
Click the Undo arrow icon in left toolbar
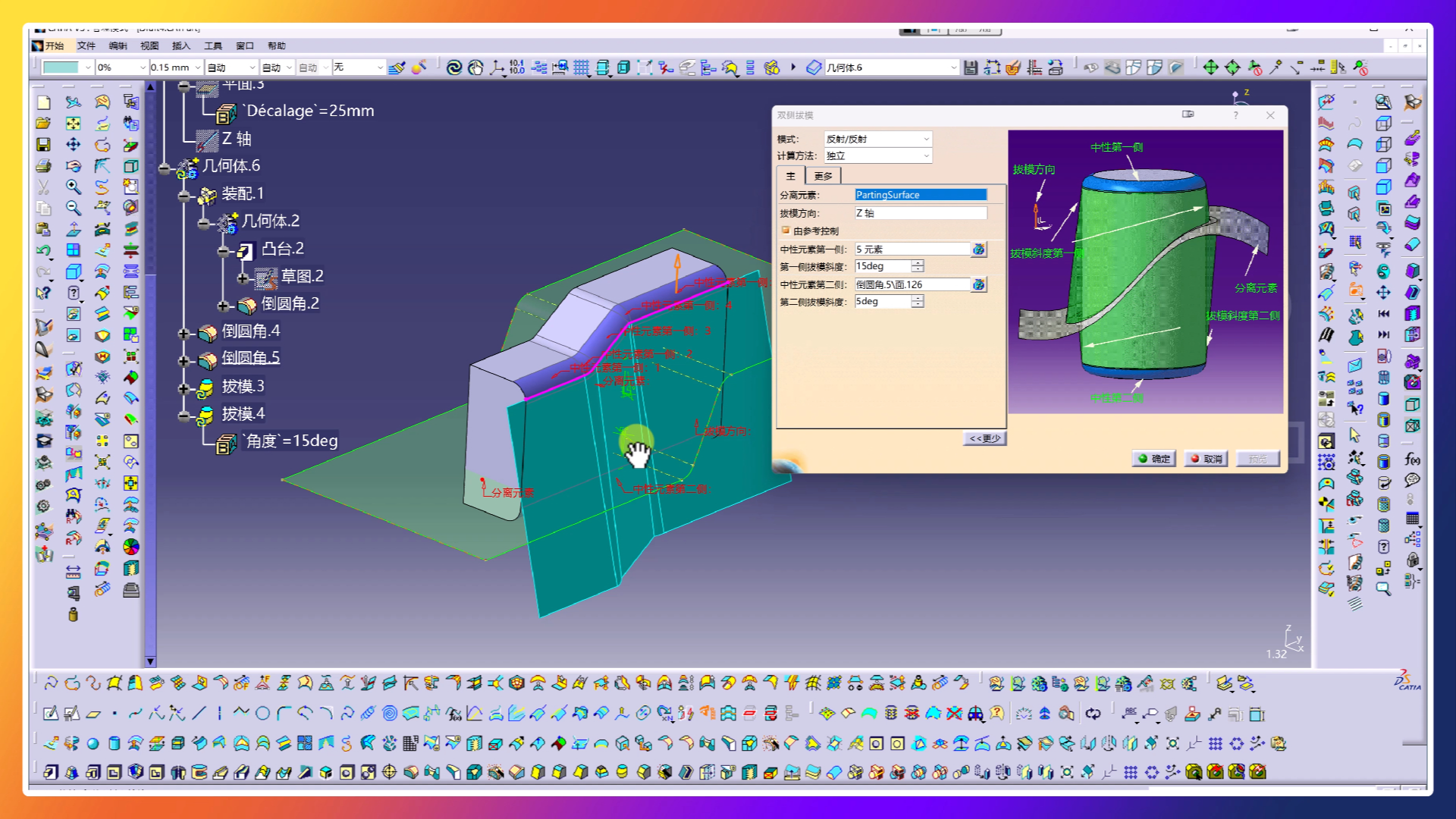(43, 250)
